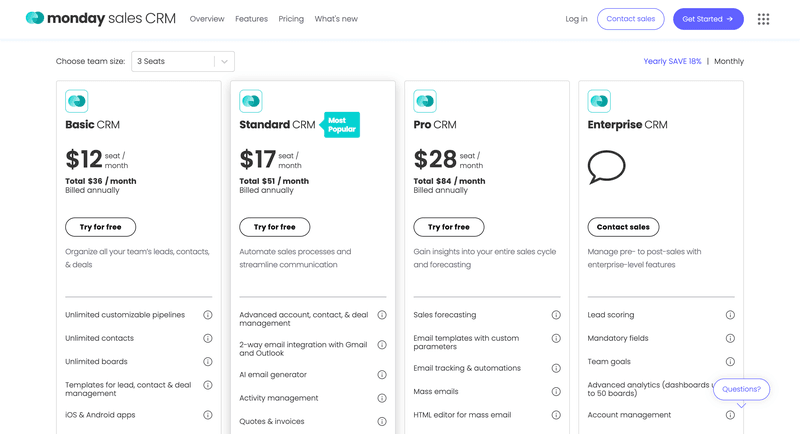Show info for Unlimited boards
Image resolution: width=800 pixels, height=434 pixels.
(x=208, y=362)
